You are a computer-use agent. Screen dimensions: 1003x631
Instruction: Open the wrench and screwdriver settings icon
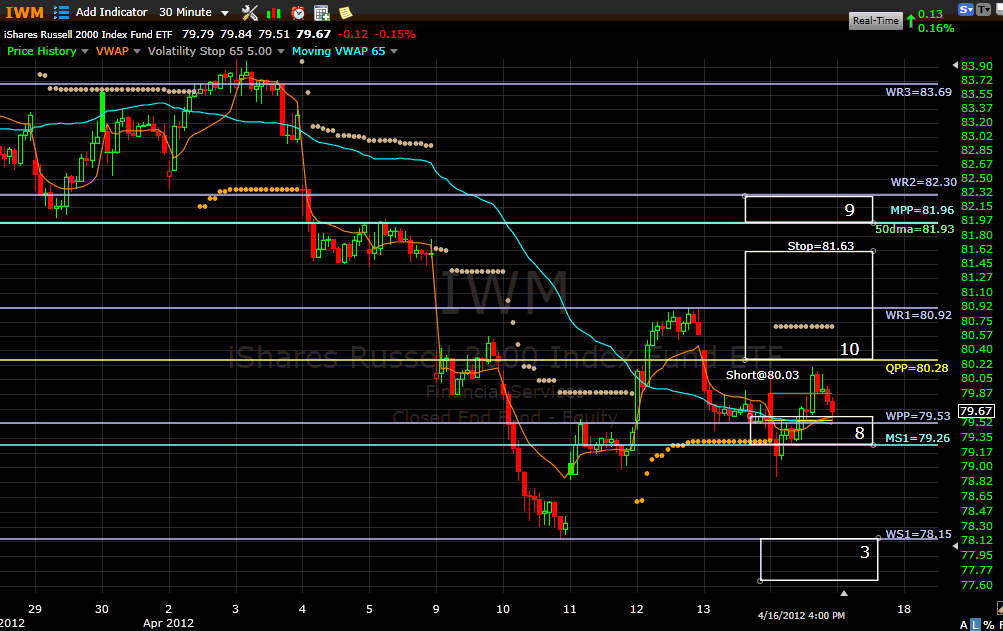249,12
